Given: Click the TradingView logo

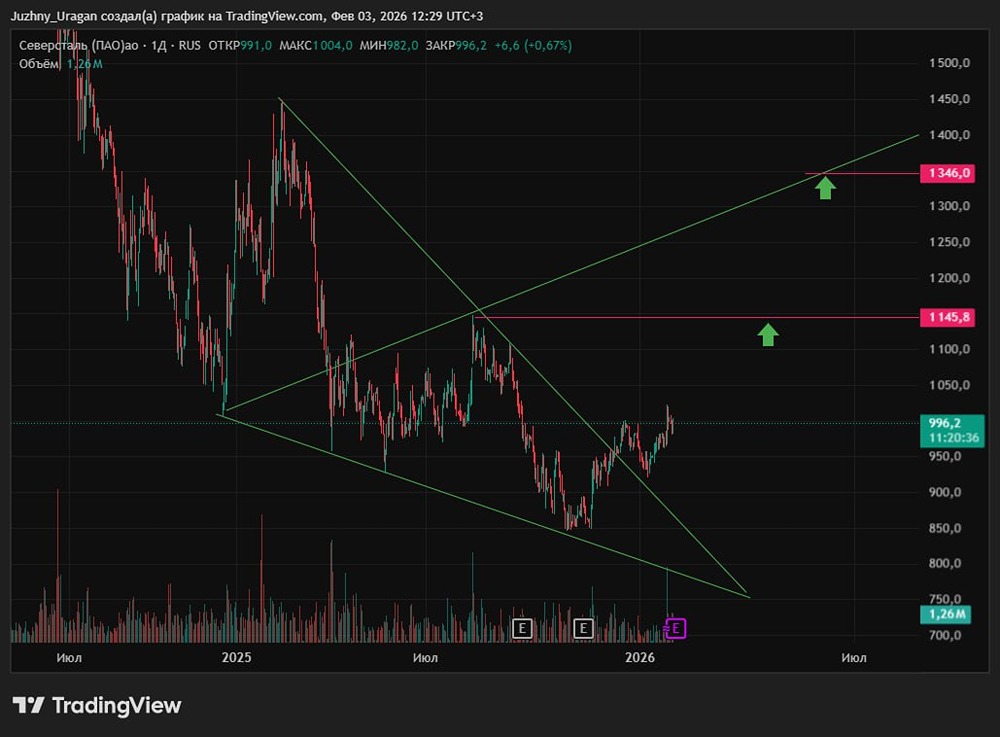Looking at the screenshot, I should pos(97,705).
